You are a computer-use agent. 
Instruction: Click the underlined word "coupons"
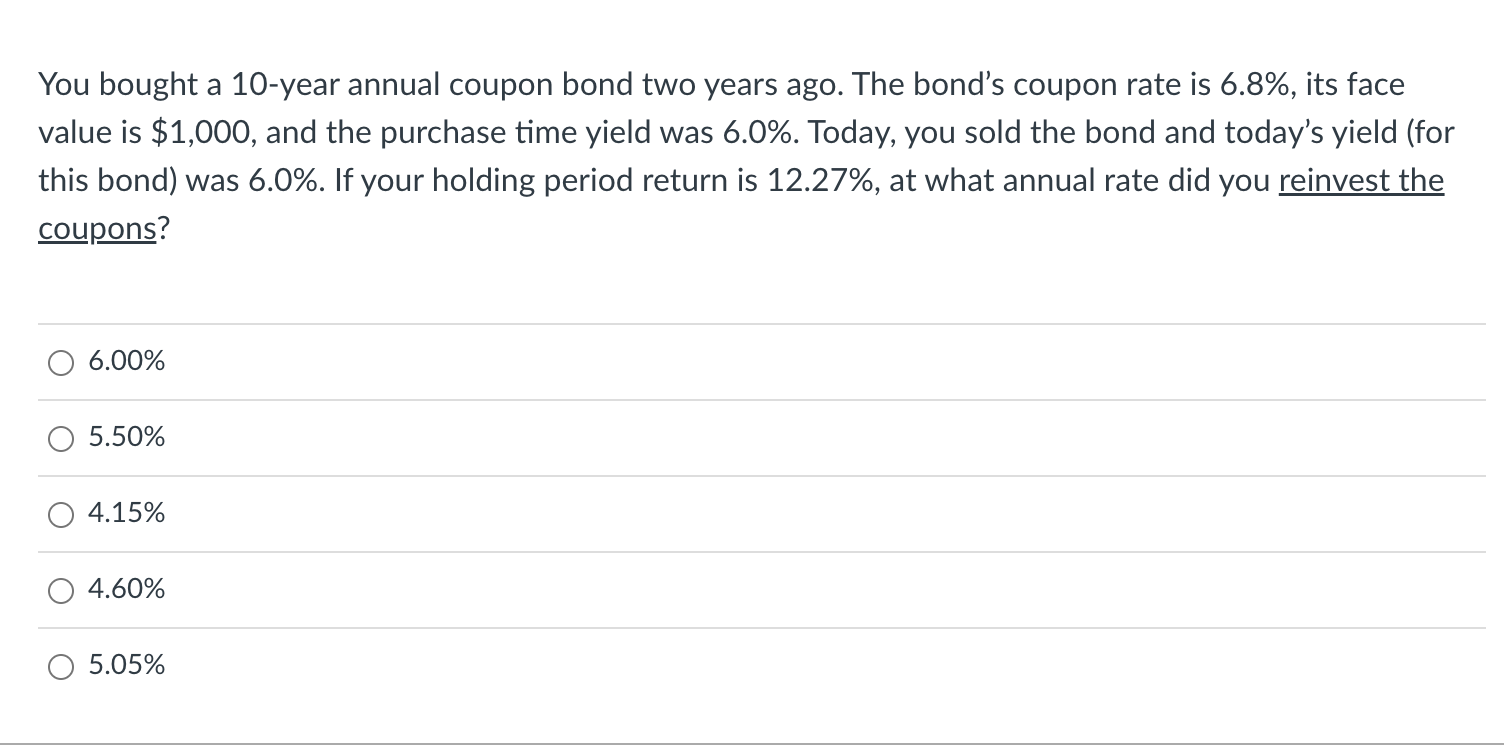(97, 229)
